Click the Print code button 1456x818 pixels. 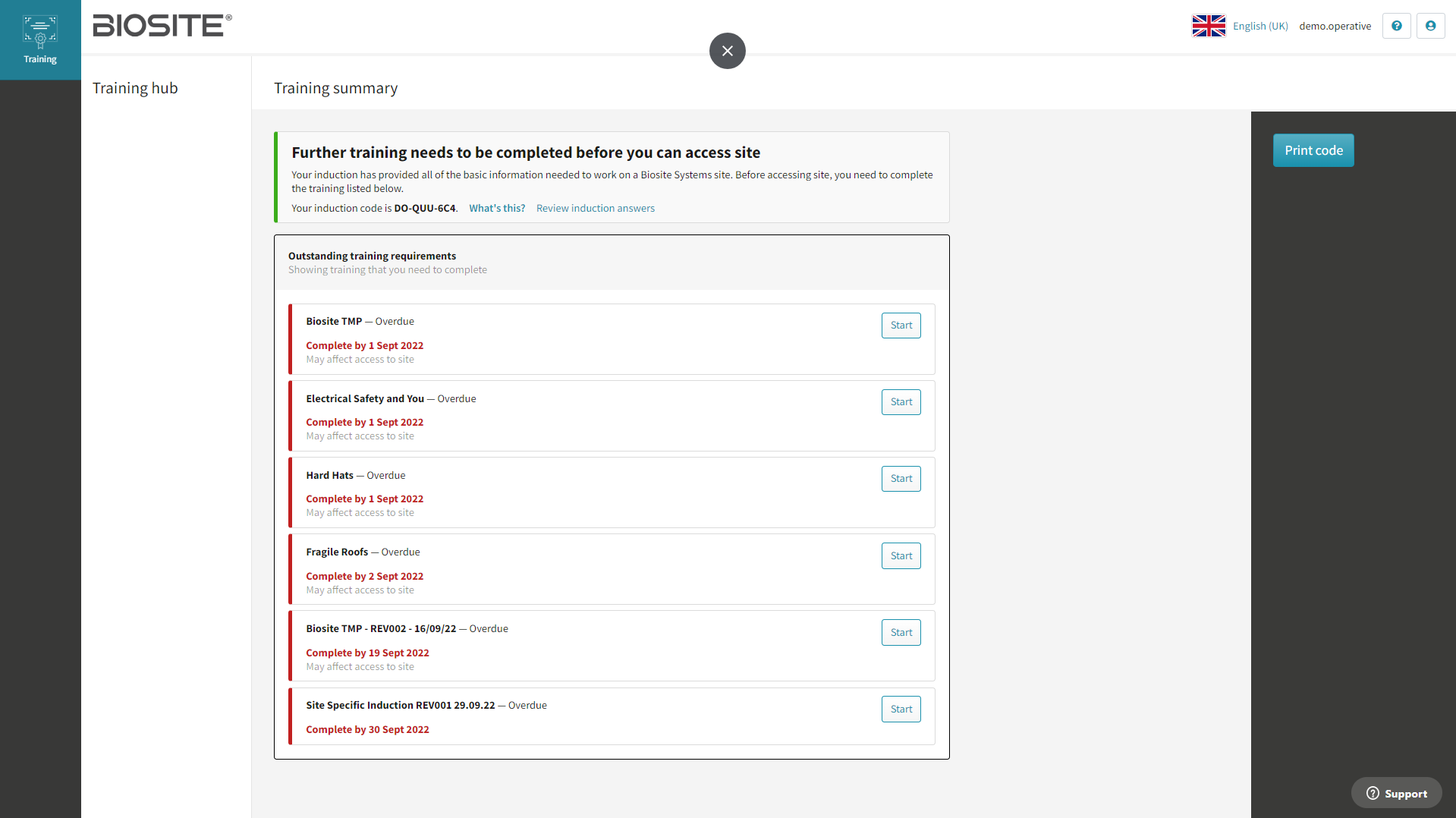(x=1313, y=150)
